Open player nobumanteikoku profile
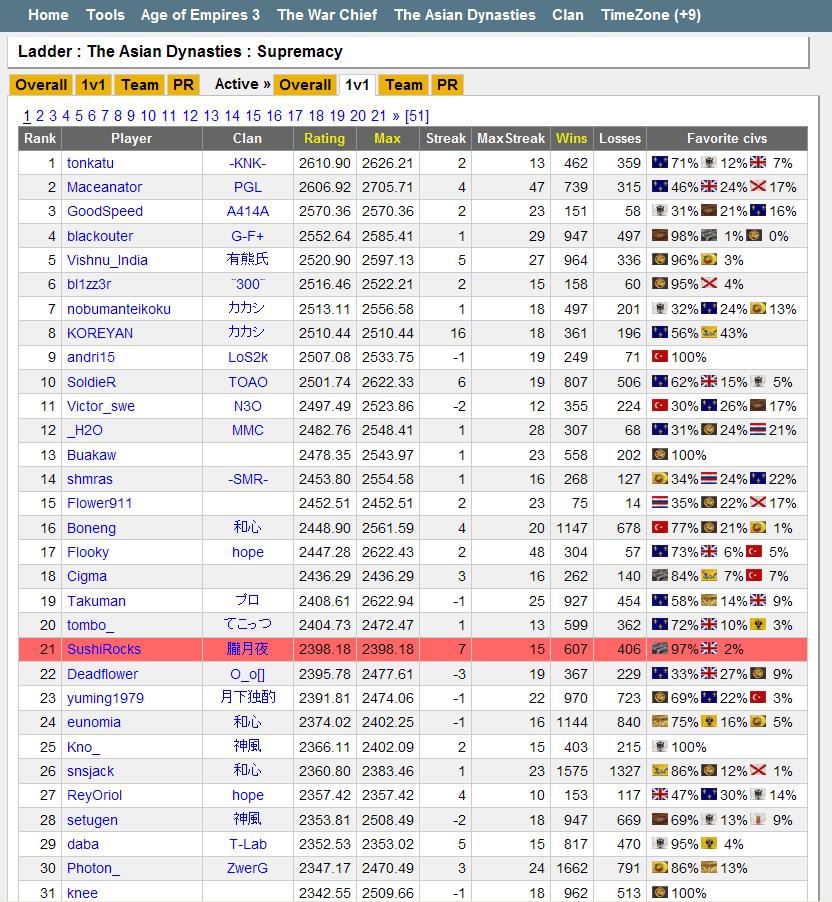 coord(119,309)
